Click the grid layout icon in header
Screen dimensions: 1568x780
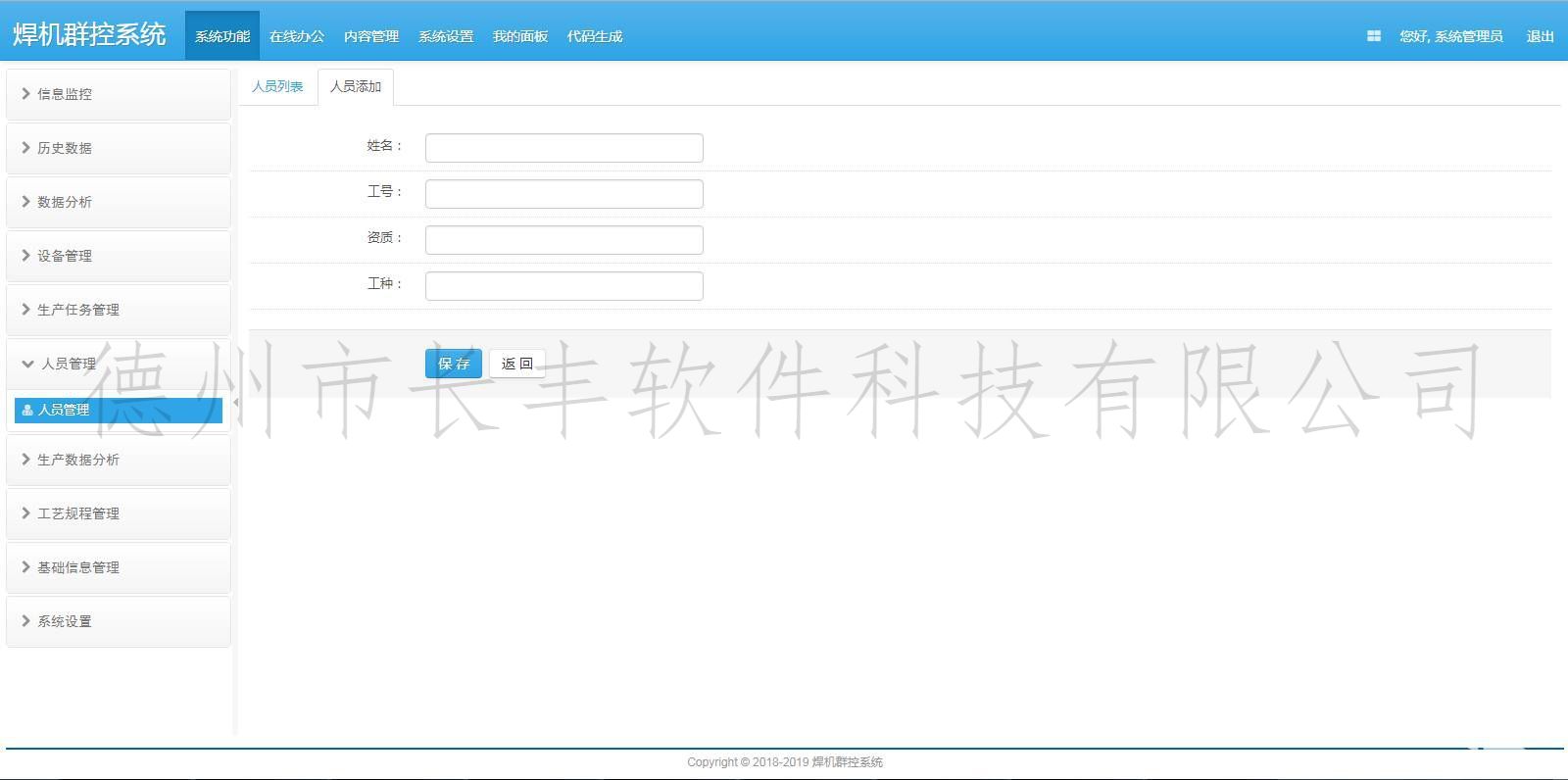click(x=1373, y=36)
